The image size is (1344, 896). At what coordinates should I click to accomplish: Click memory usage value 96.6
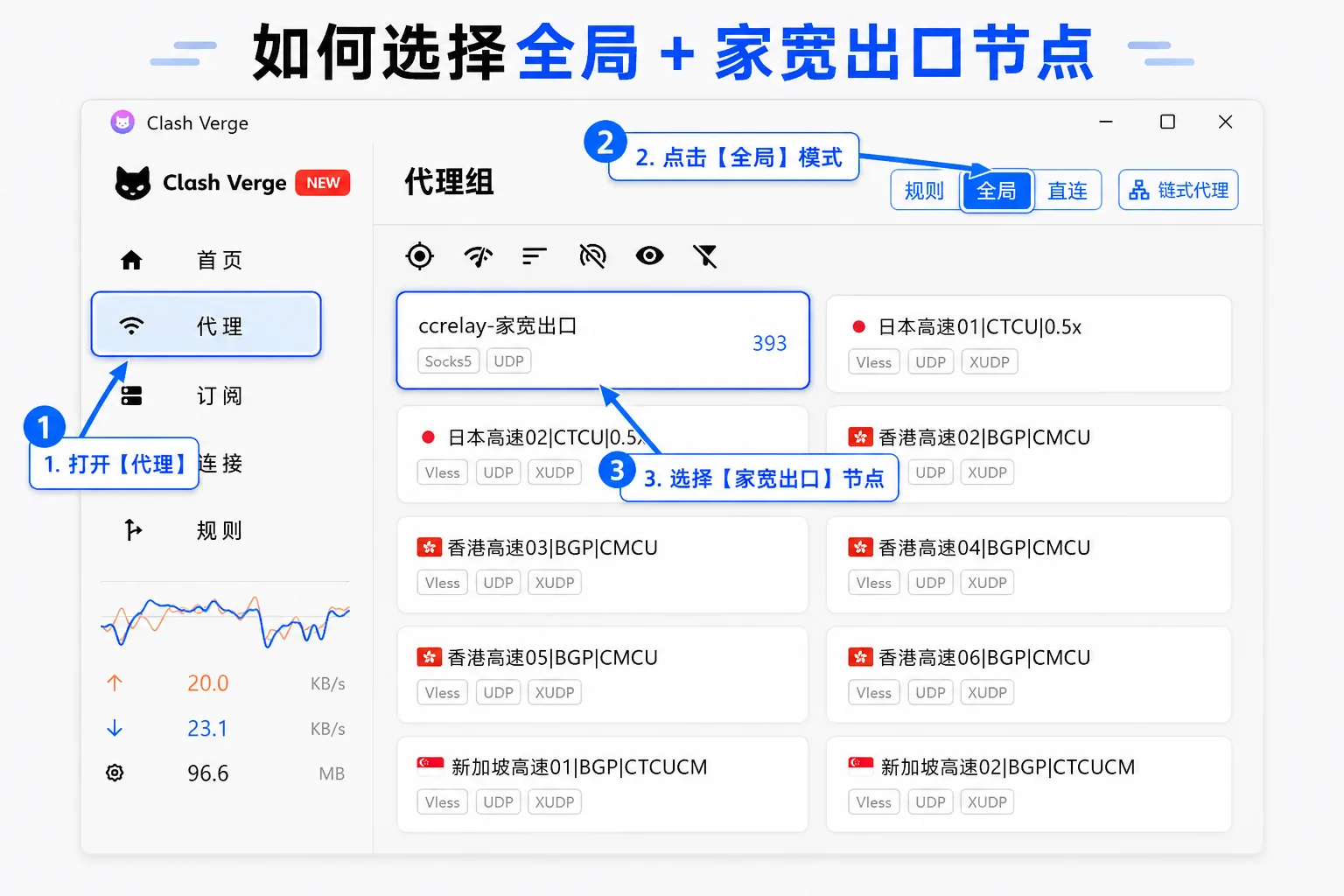(x=207, y=773)
